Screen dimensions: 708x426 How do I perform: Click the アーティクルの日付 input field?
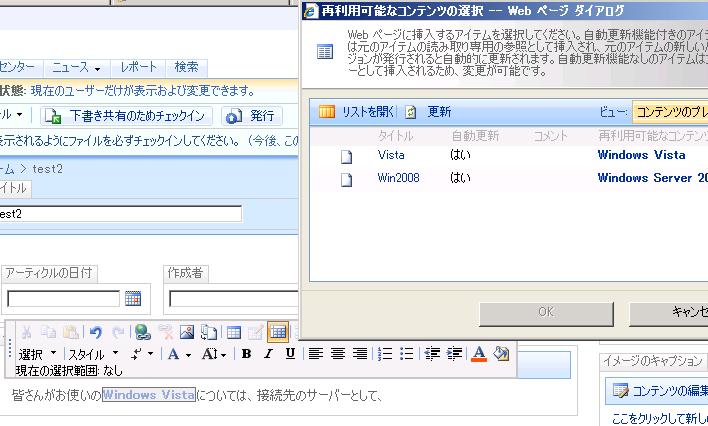[x=63, y=299]
